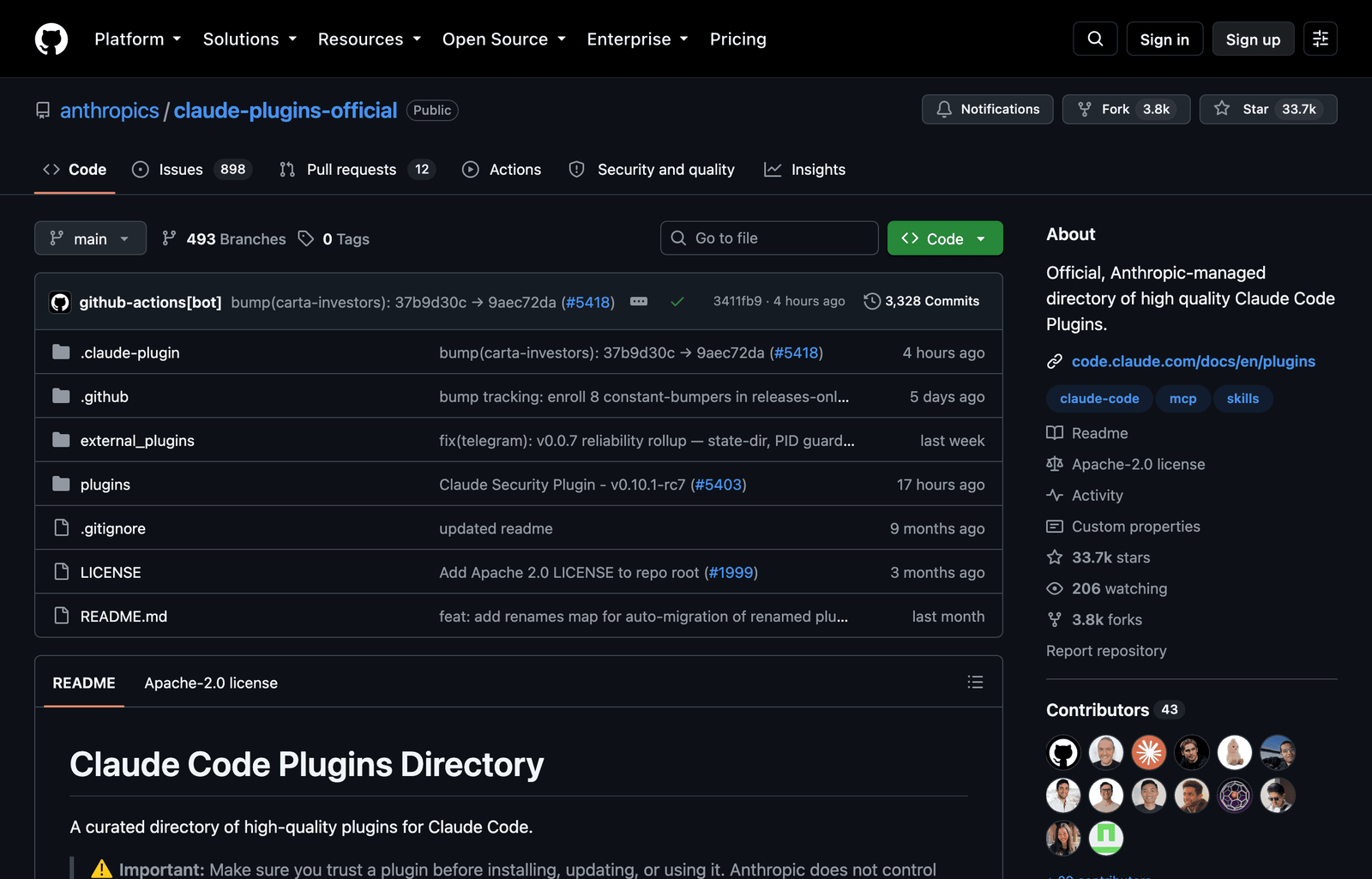Click the Sign up button
This screenshot has height=879, width=1372.
tap(1253, 39)
